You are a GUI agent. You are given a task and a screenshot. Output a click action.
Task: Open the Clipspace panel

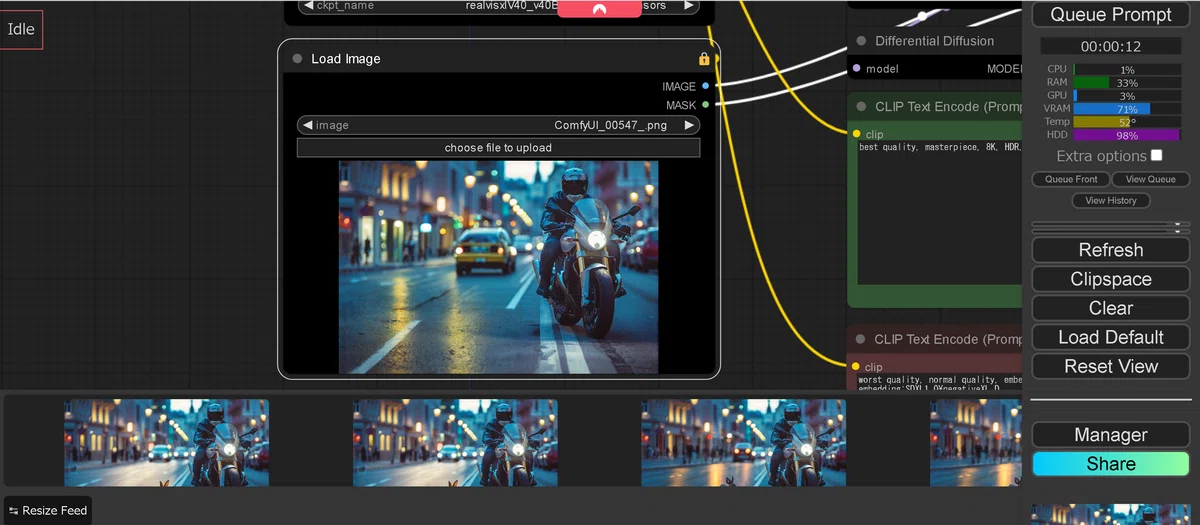1111,279
